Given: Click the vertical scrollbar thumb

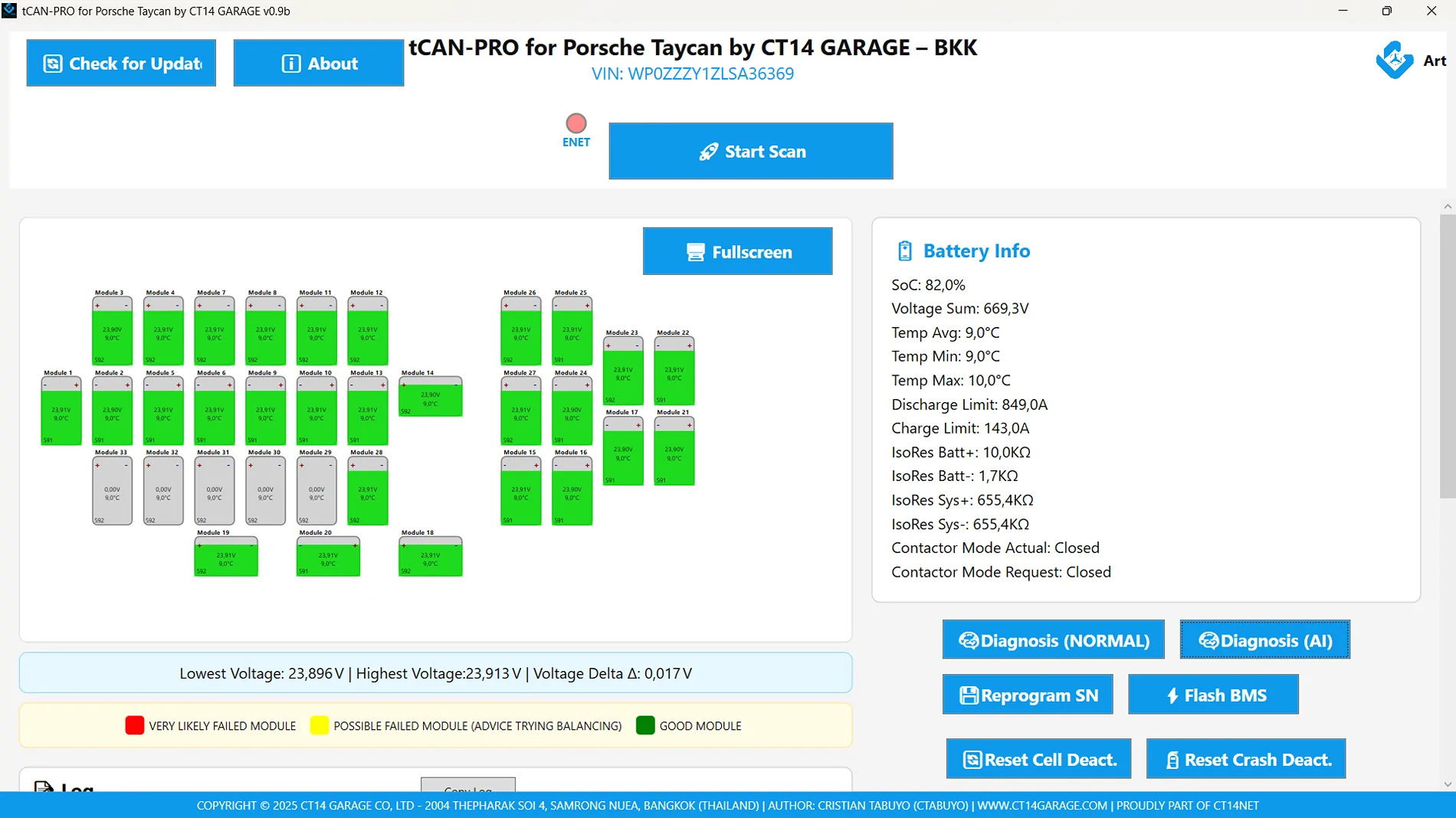Looking at the screenshot, I should coord(1447,356).
